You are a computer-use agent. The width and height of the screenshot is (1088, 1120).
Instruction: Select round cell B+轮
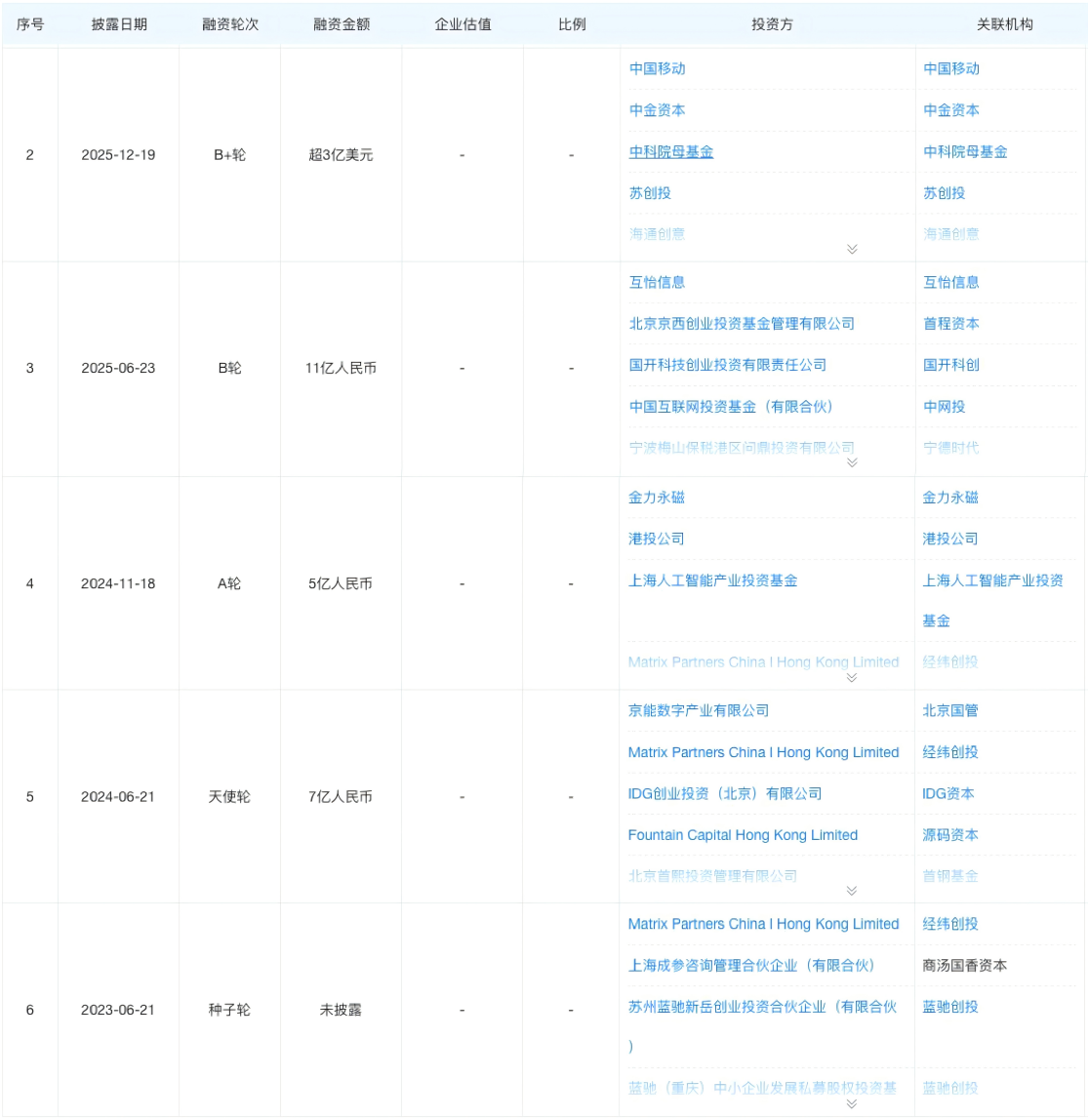[x=229, y=155]
